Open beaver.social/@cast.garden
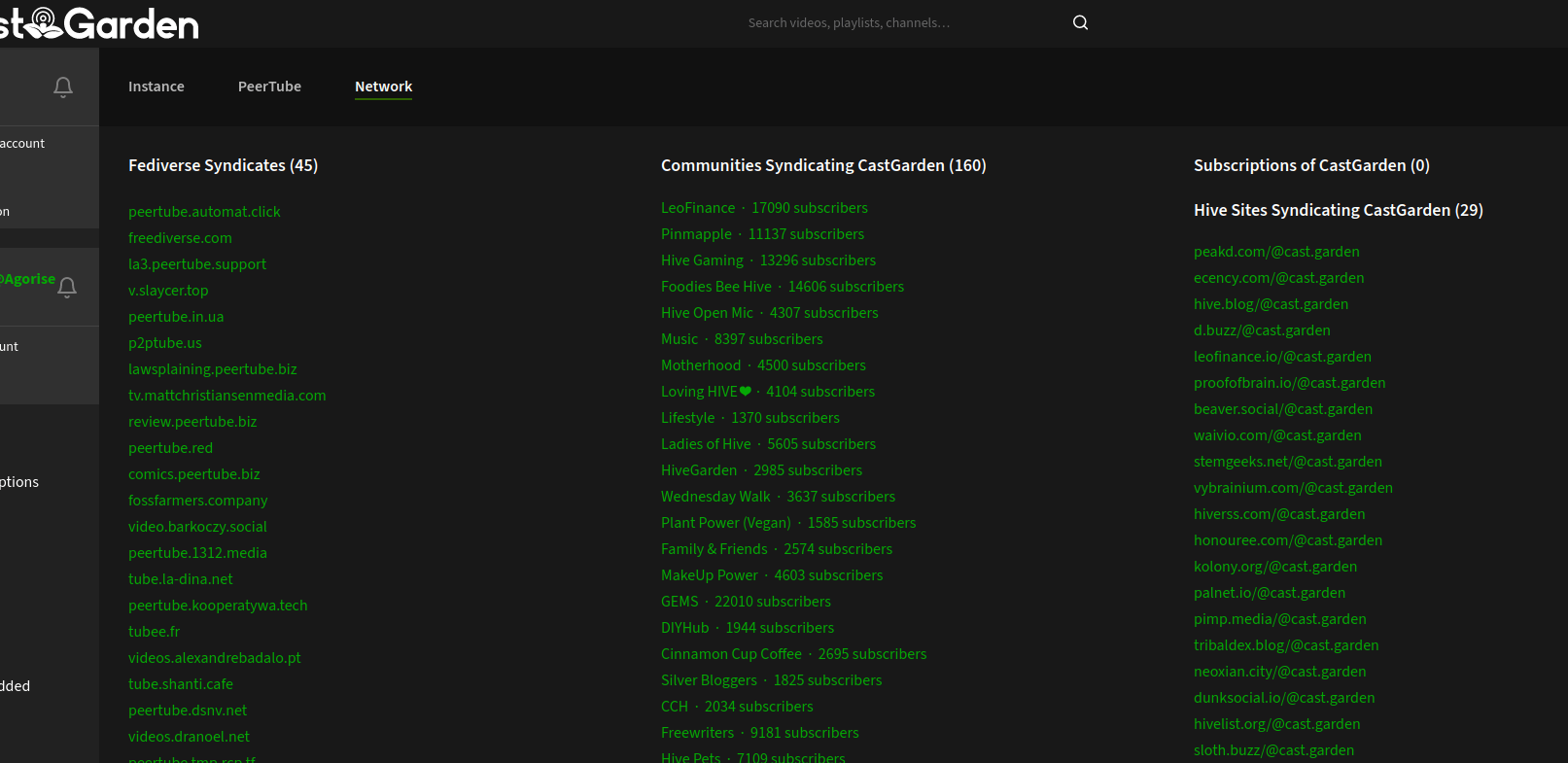Viewport: 1568px width, 763px height. [1283, 409]
